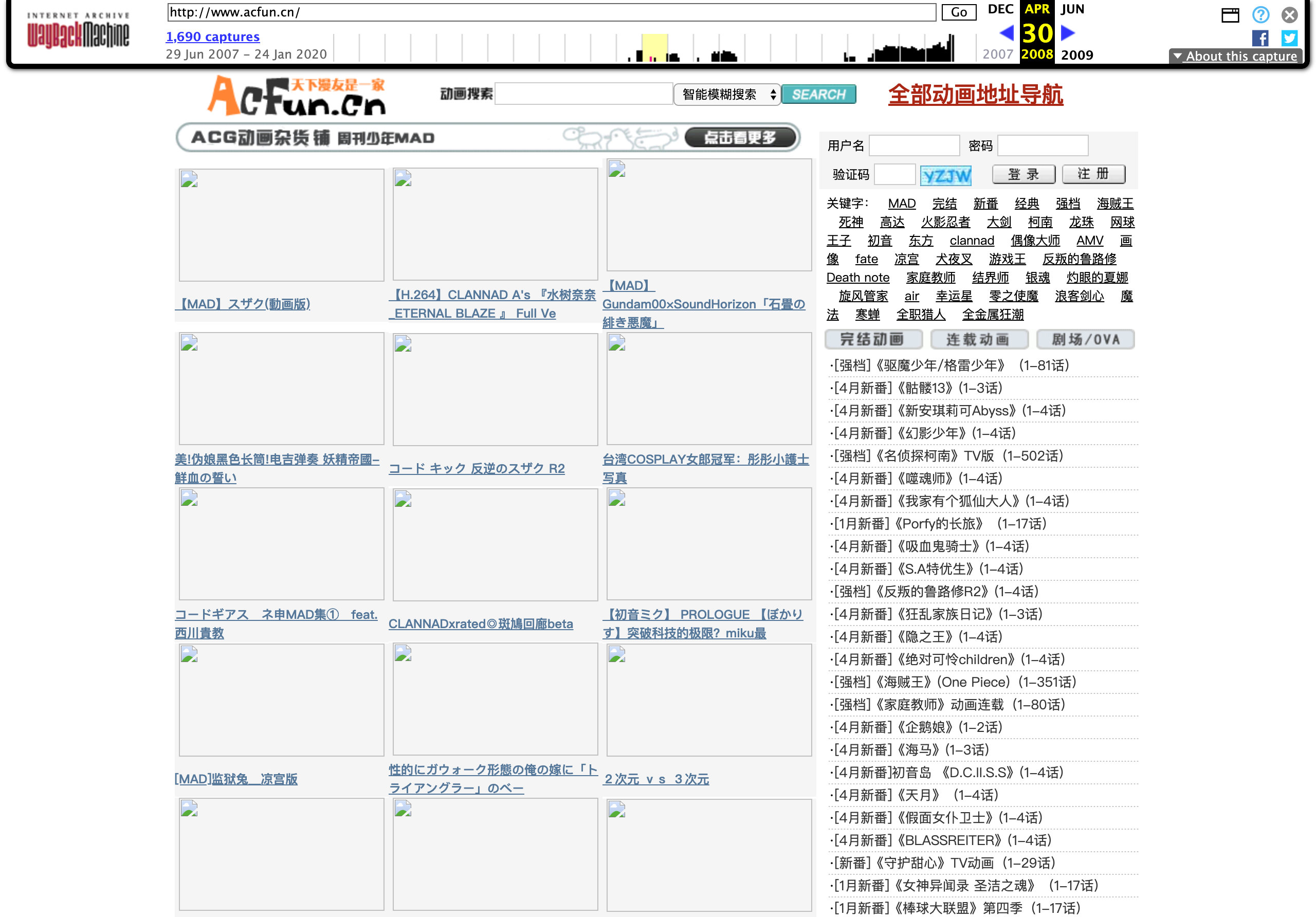Open thumbnail above 【MAD】スザク(動画版)

click(x=281, y=225)
